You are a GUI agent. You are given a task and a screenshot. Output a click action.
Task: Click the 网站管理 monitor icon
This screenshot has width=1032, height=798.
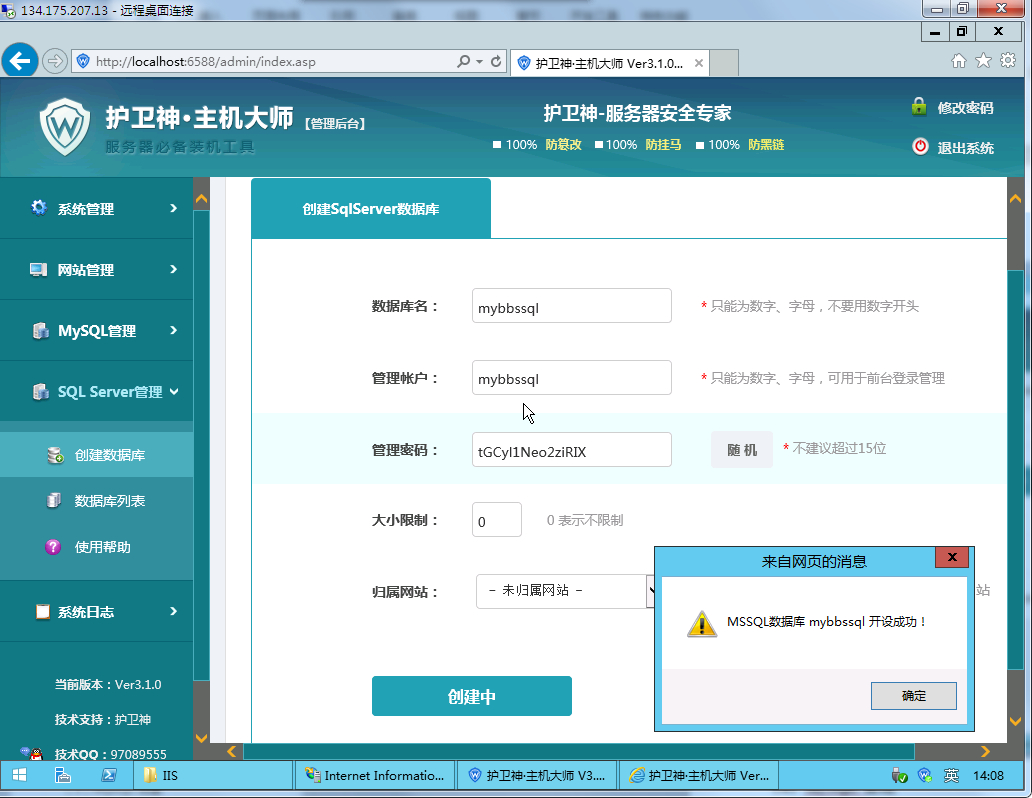tap(38, 270)
